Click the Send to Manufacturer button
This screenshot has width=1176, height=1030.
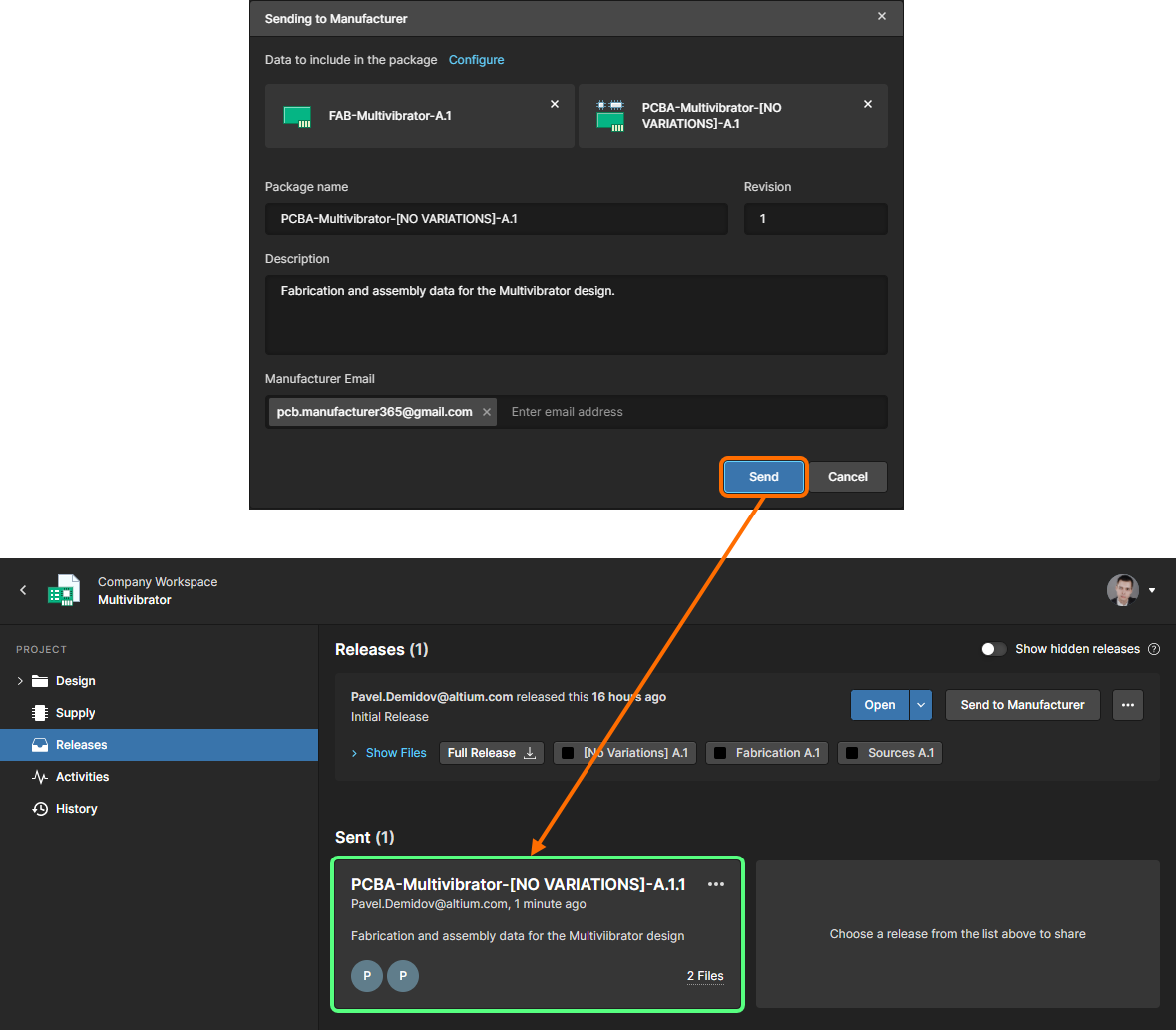(1021, 705)
